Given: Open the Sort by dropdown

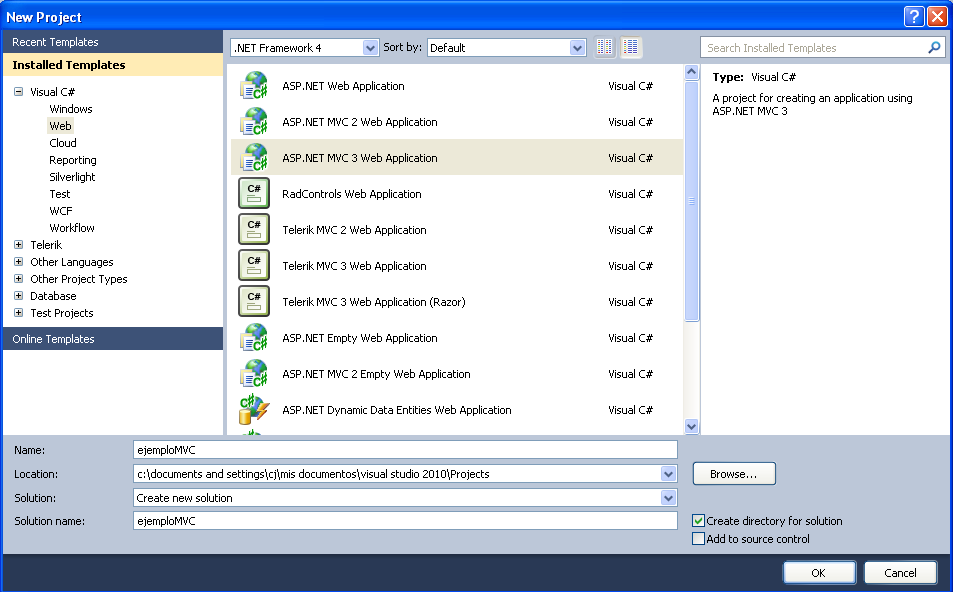Looking at the screenshot, I should click(x=578, y=46).
